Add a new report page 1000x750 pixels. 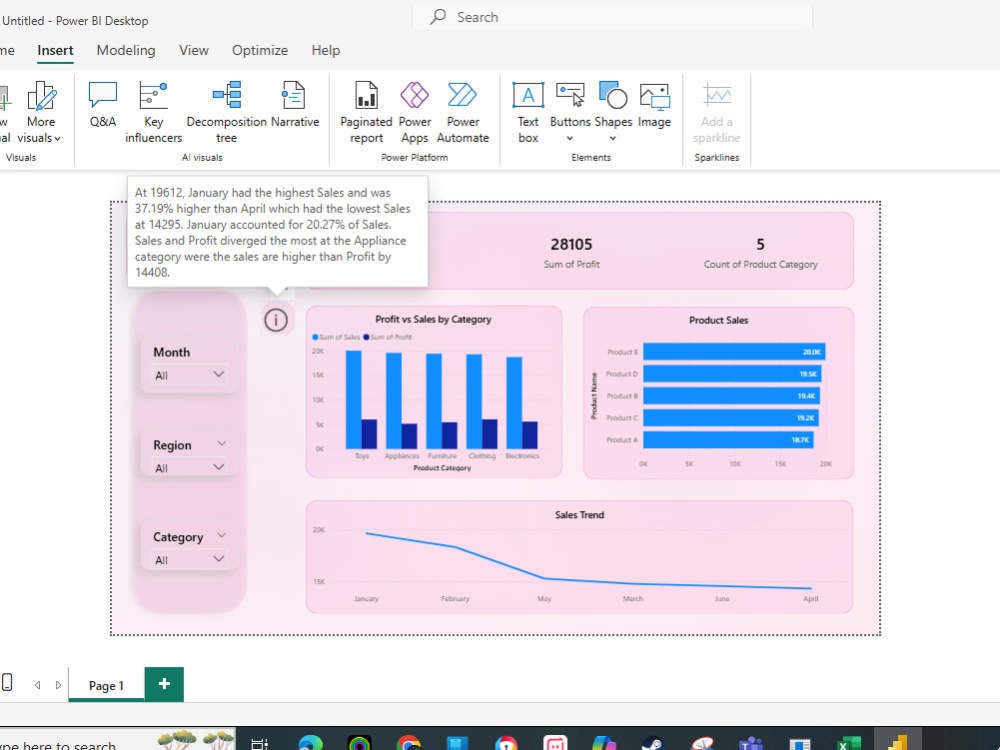(165, 684)
